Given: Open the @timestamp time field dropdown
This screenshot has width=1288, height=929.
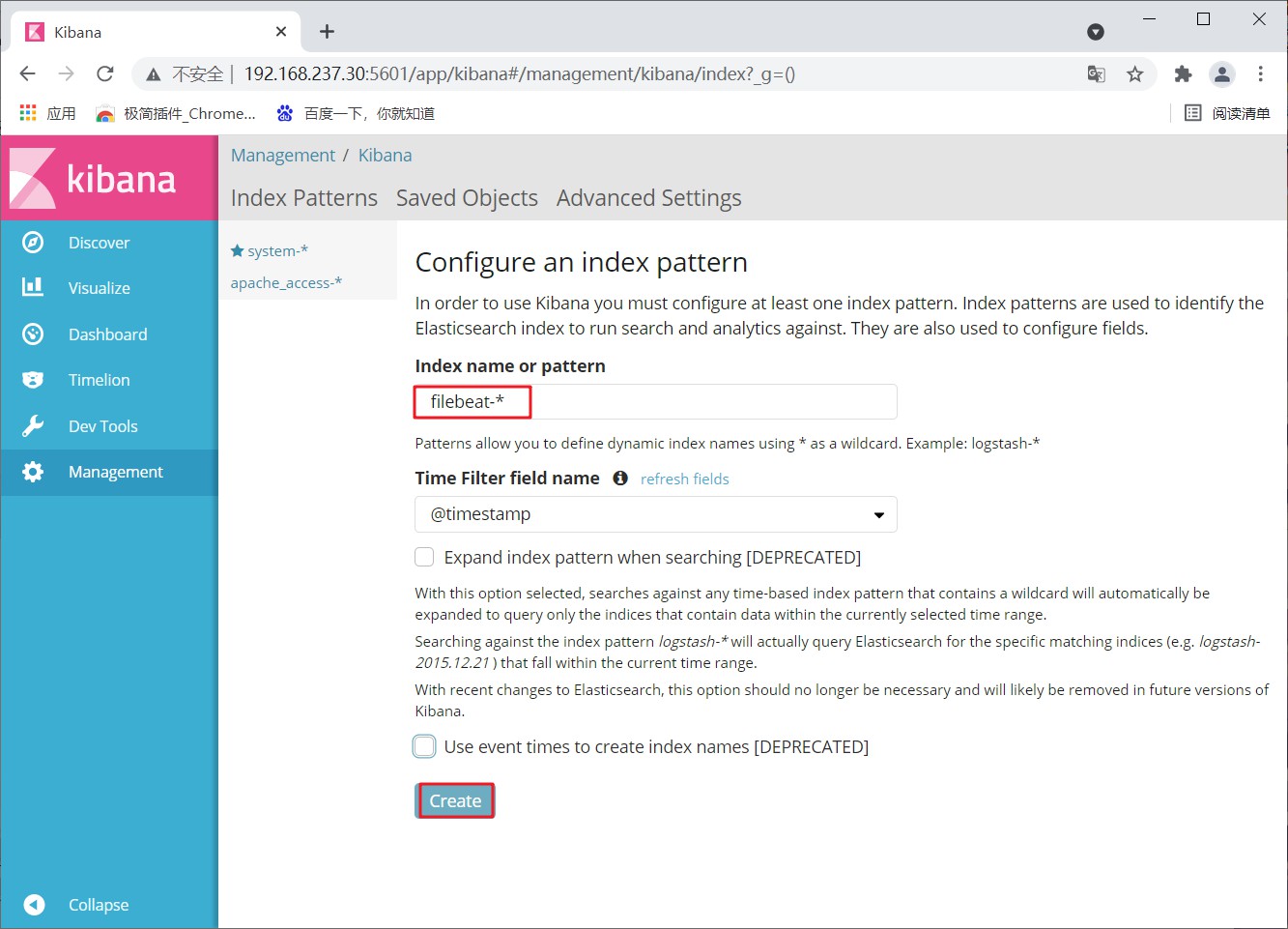Looking at the screenshot, I should click(x=656, y=514).
